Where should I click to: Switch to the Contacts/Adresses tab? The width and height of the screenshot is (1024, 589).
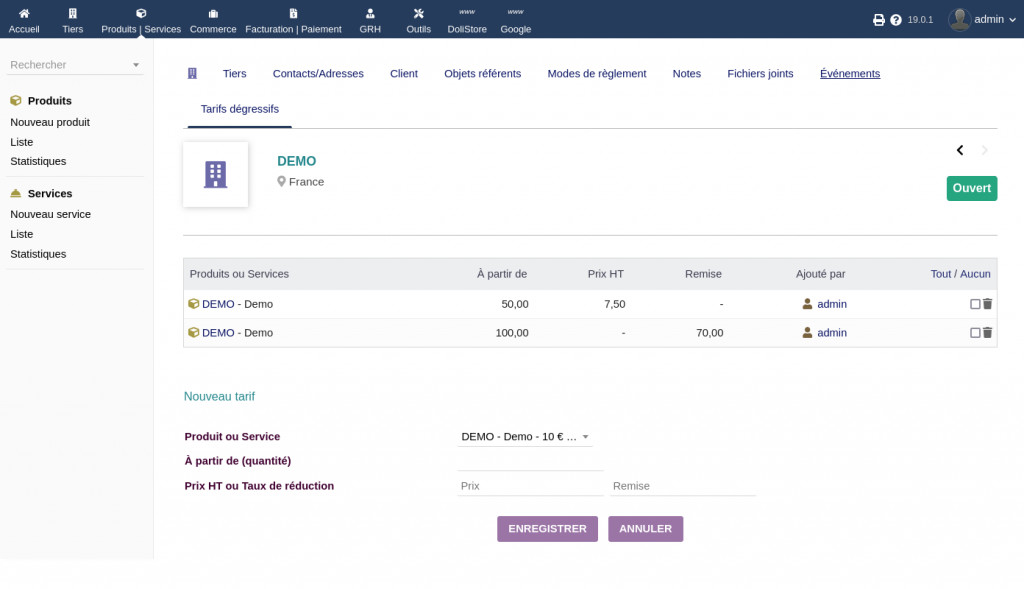(318, 74)
